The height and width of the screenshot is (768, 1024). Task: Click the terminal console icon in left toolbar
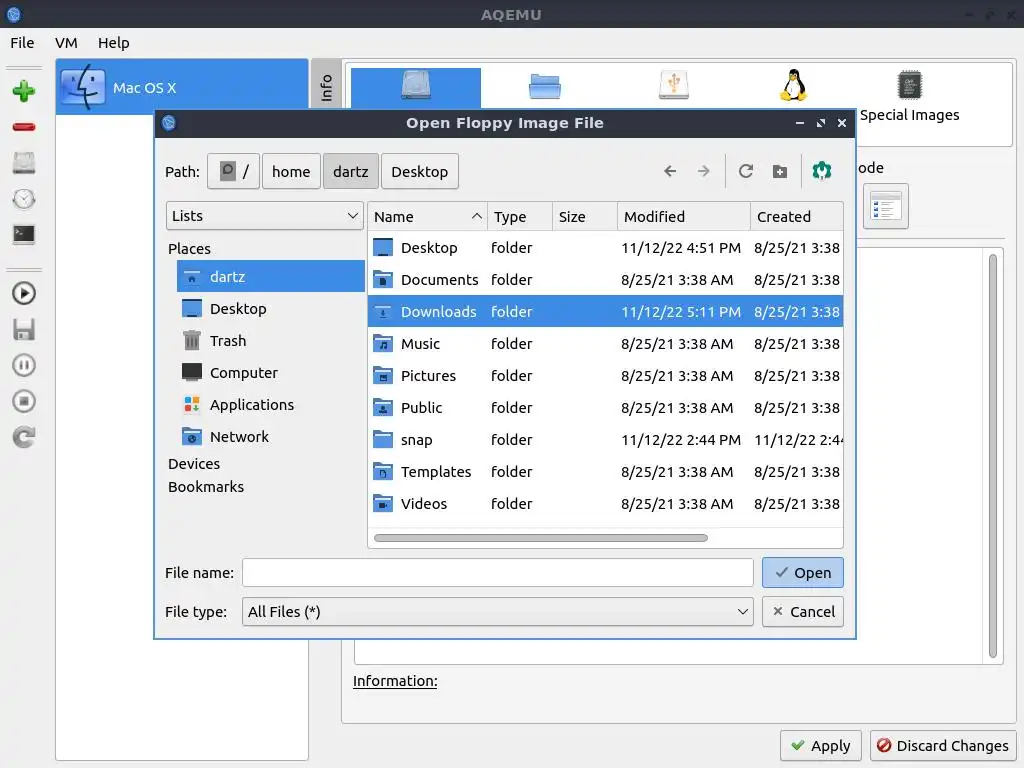point(24,234)
